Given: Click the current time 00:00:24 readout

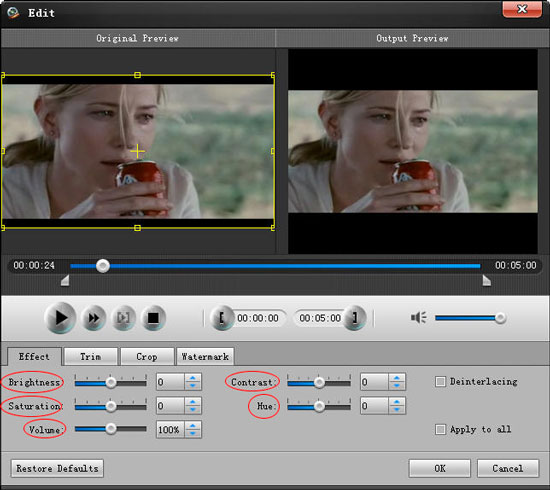Looking at the screenshot, I should tap(34, 265).
